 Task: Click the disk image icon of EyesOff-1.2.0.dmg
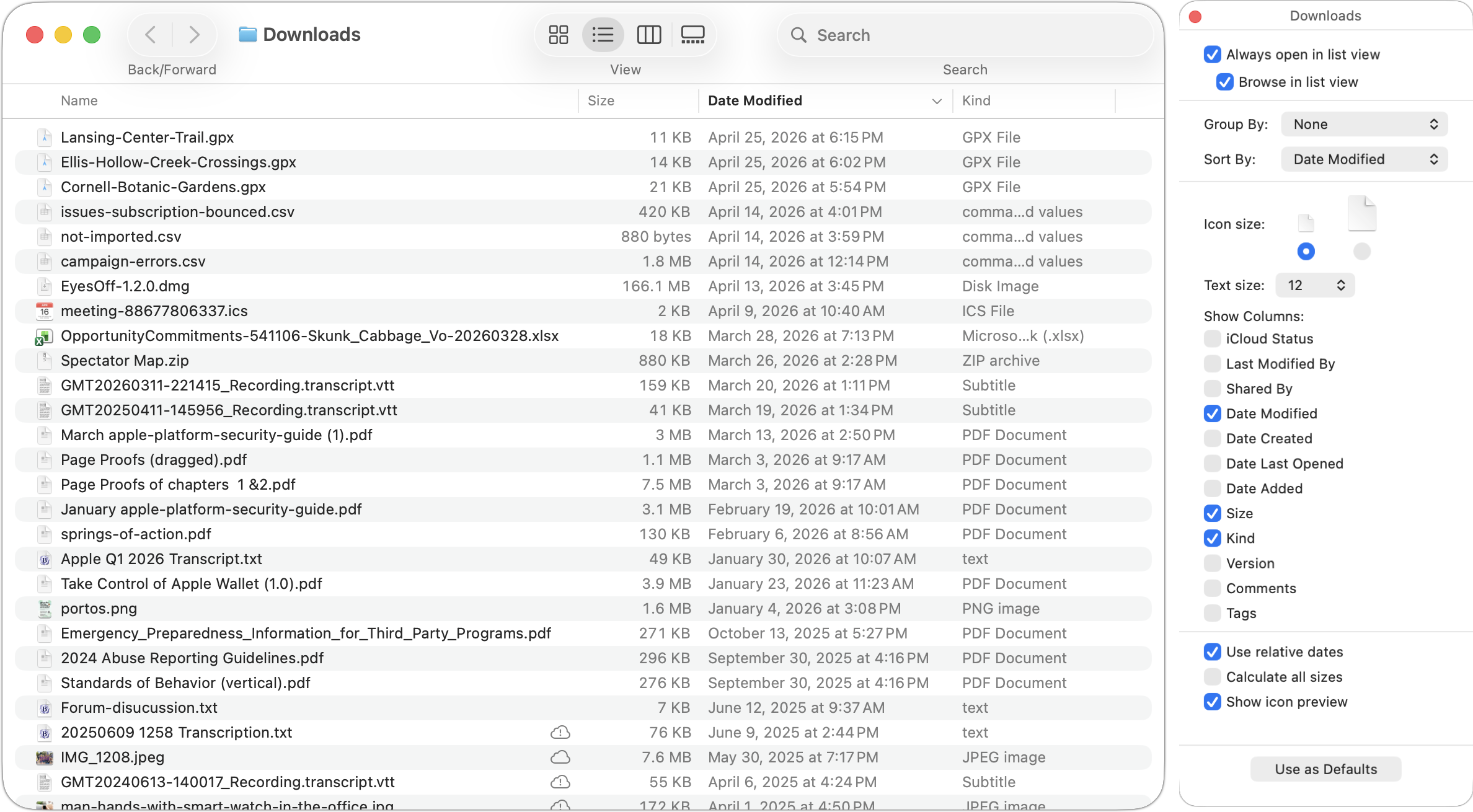click(x=45, y=286)
